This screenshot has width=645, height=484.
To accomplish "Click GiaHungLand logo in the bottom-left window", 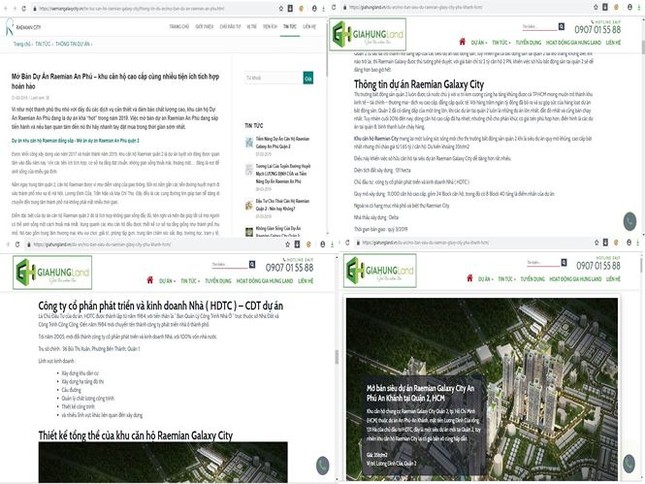I will [52, 272].
